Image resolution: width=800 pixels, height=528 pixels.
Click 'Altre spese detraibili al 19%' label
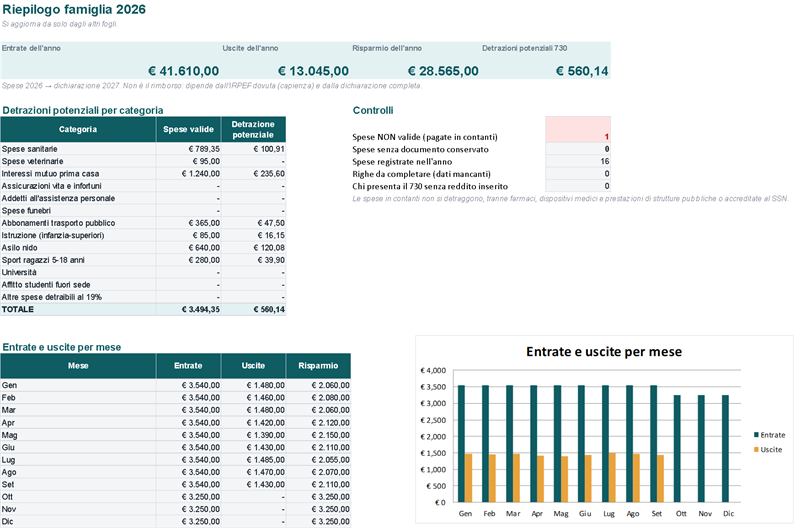point(52,297)
